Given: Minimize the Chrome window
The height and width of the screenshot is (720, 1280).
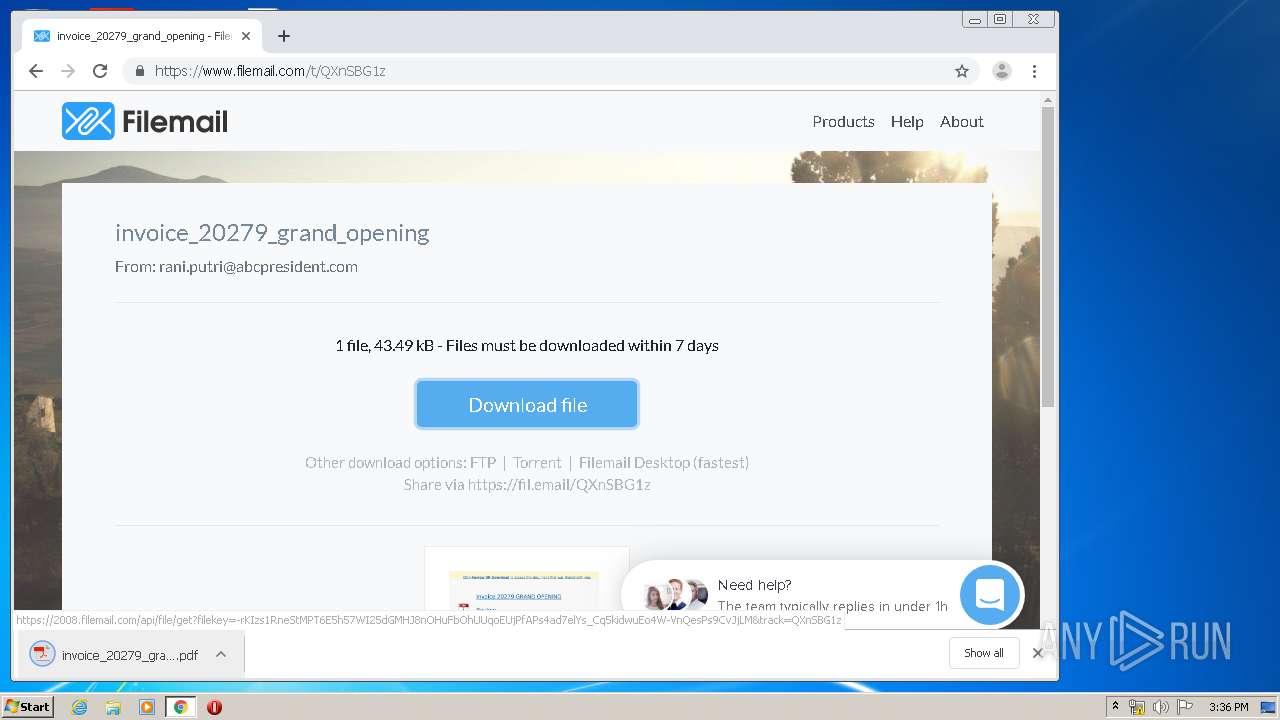Looking at the screenshot, I should pyautogui.click(x=975, y=19).
